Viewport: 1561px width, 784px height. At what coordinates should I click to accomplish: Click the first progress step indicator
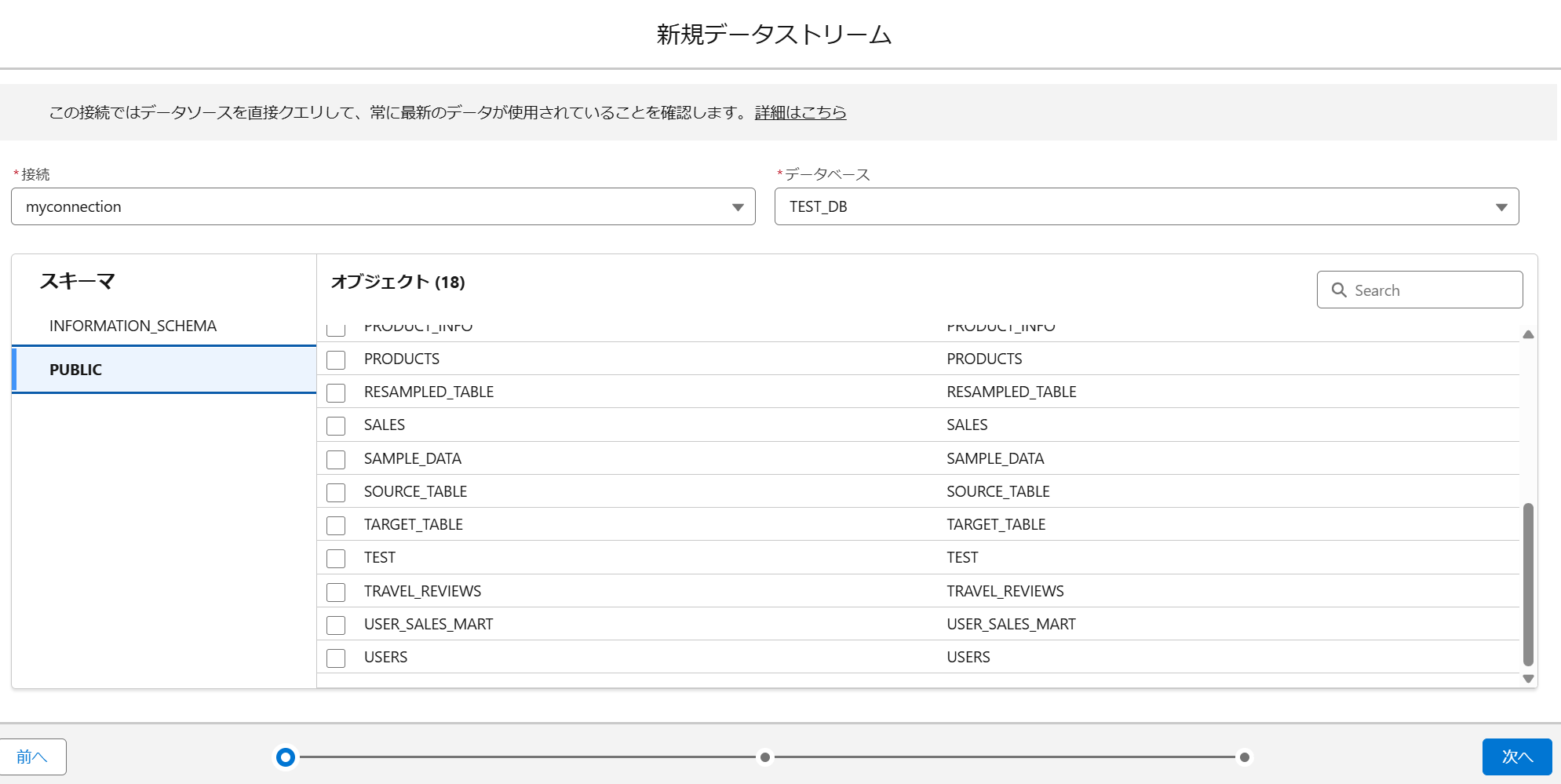[286, 757]
